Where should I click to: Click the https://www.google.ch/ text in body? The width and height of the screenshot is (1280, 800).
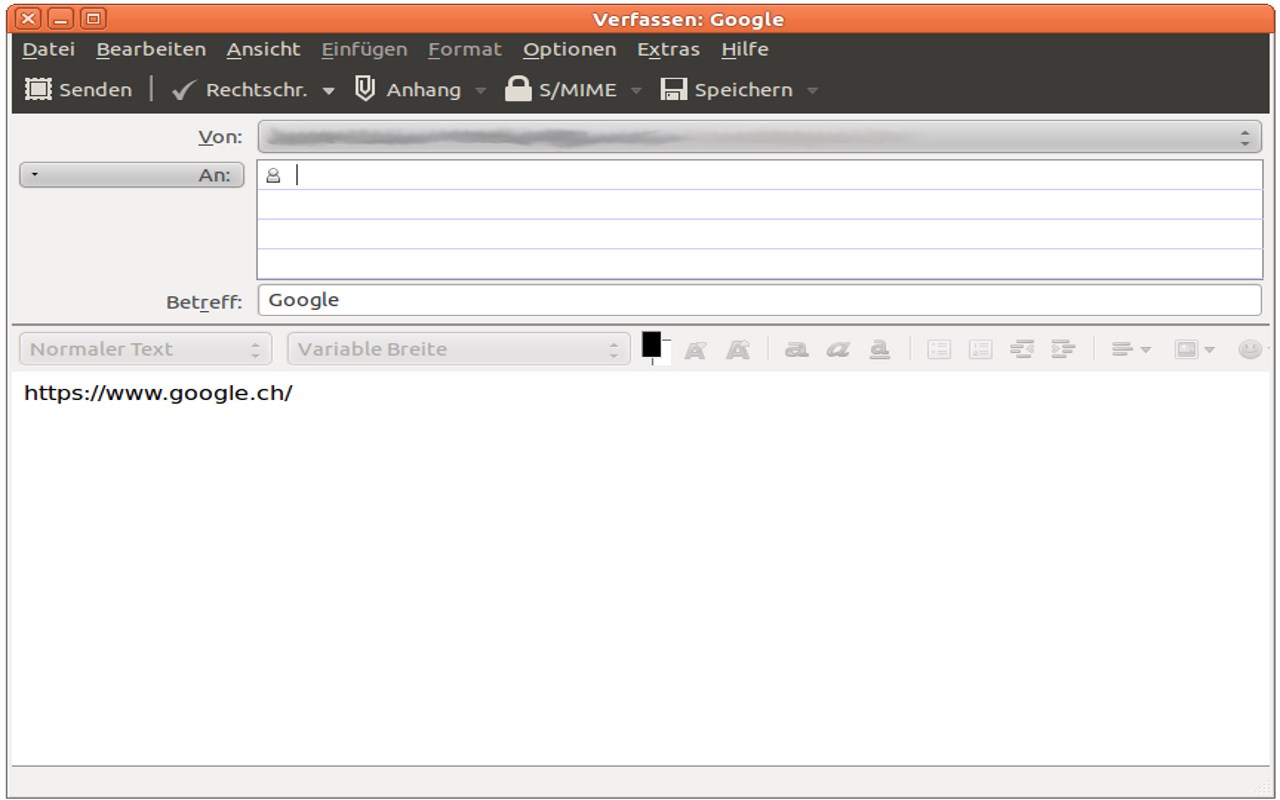[158, 393]
